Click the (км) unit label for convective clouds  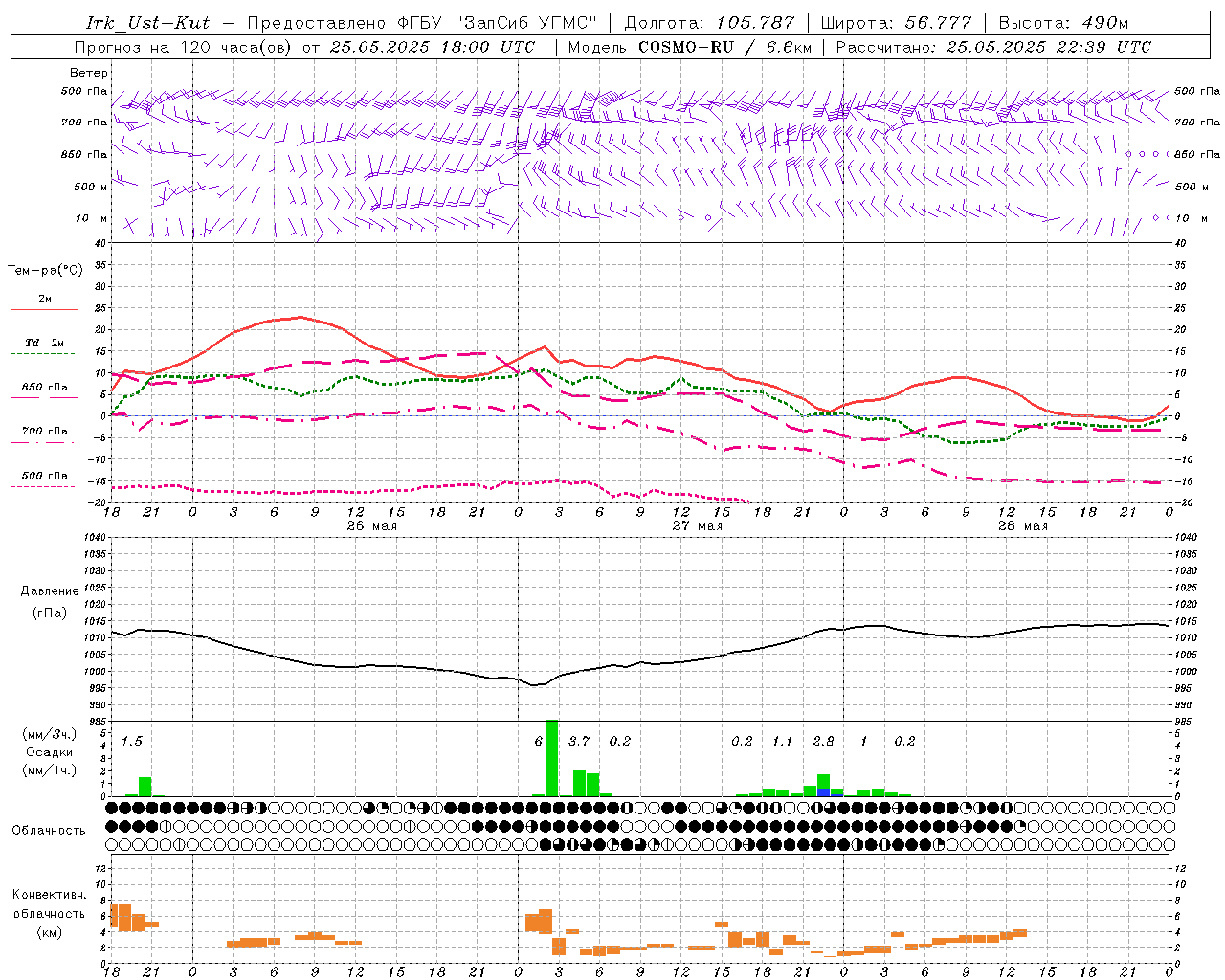pyautogui.click(x=50, y=932)
